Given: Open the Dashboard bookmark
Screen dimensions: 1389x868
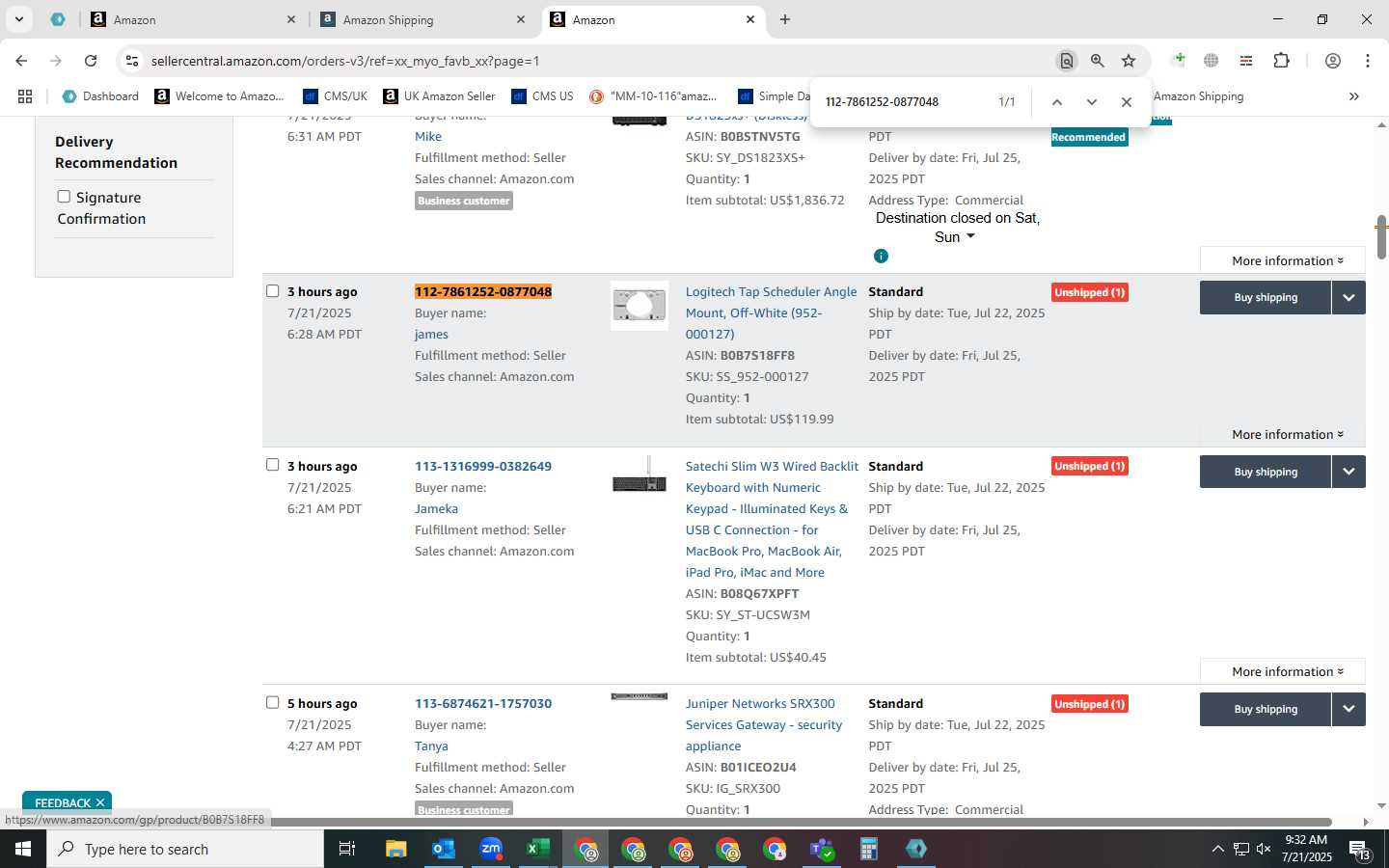Looking at the screenshot, I should click(x=100, y=96).
